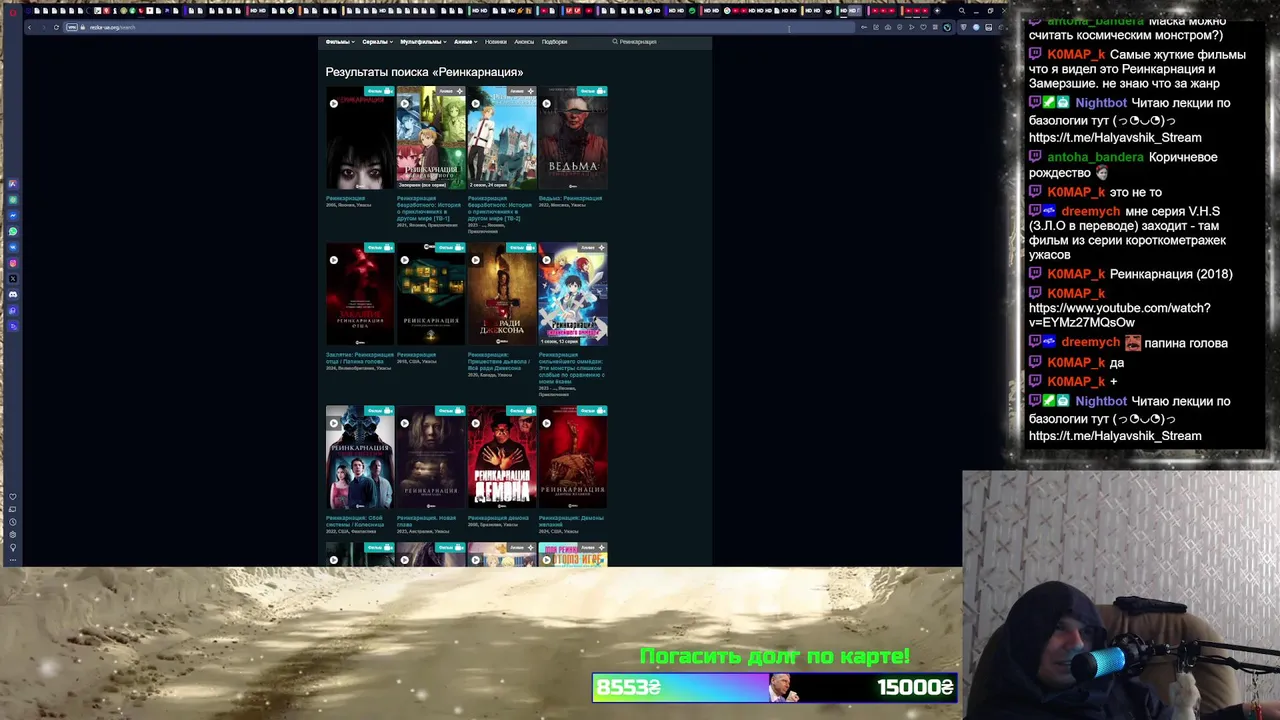Viewport: 1280px width, 720px height.
Task: Click the "1 сезон, 13 серия" label
Action: click(560, 341)
